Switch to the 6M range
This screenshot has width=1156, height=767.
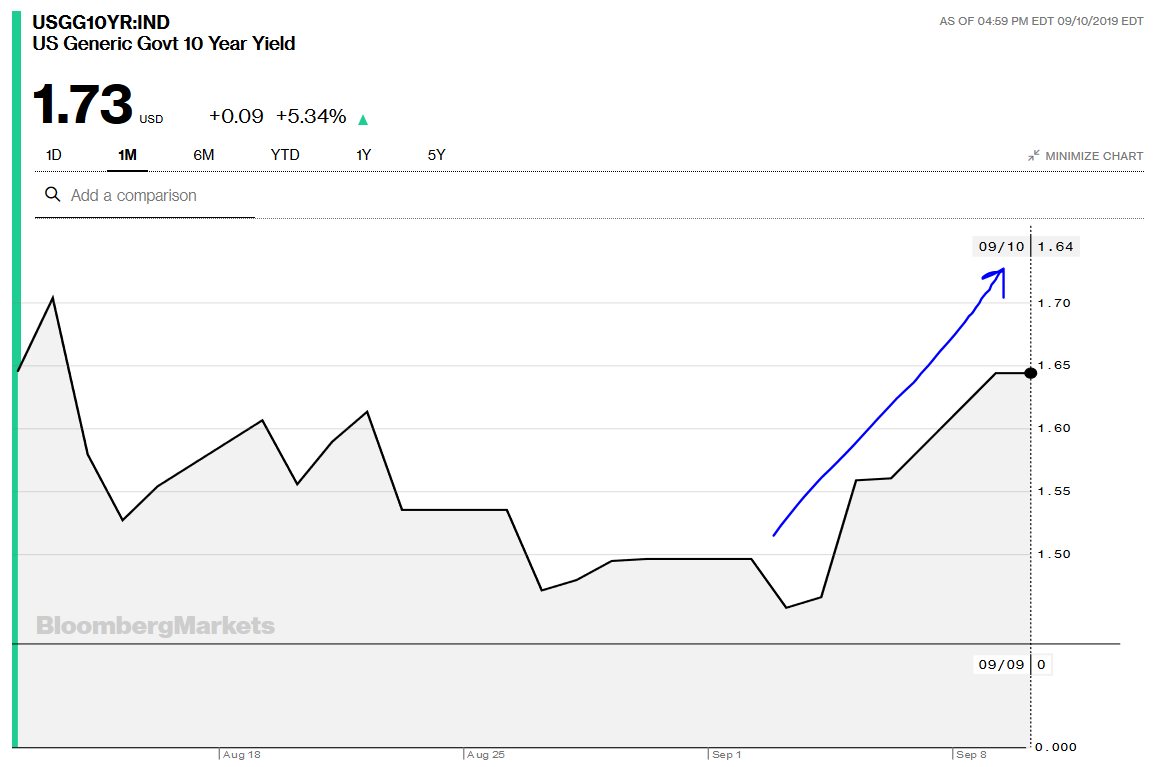point(203,155)
